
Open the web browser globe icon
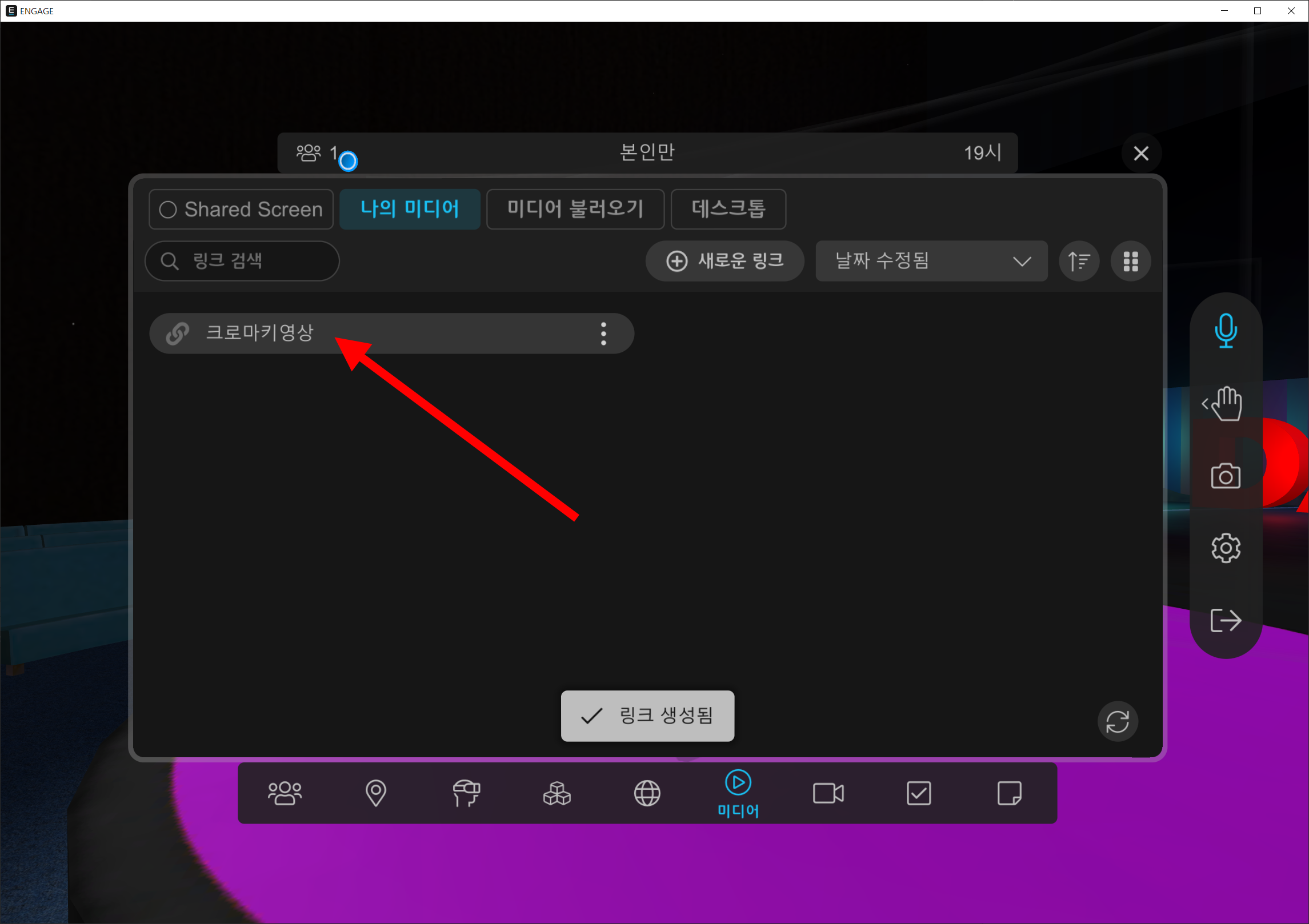[x=647, y=793]
